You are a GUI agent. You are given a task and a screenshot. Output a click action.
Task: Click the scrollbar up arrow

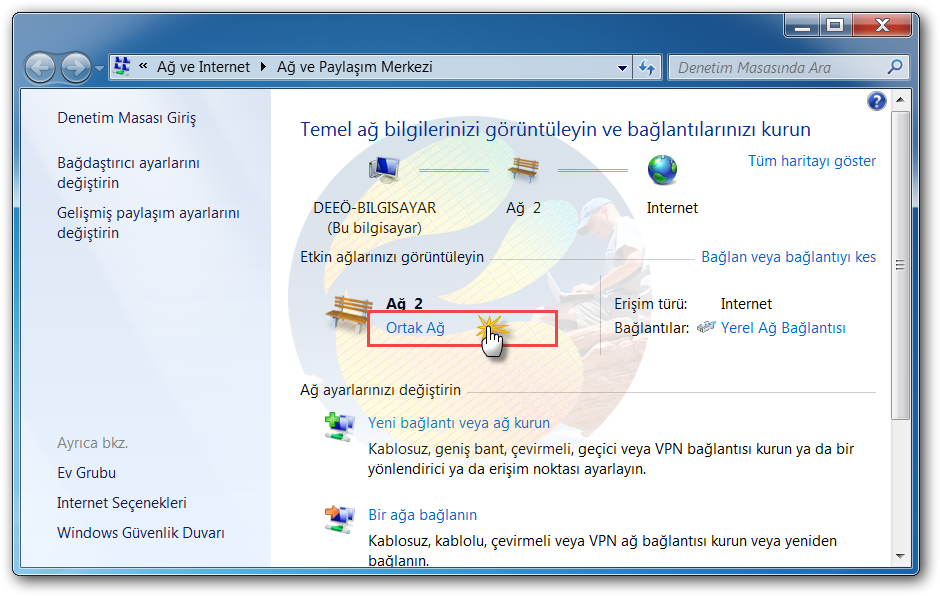[x=900, y=100]
